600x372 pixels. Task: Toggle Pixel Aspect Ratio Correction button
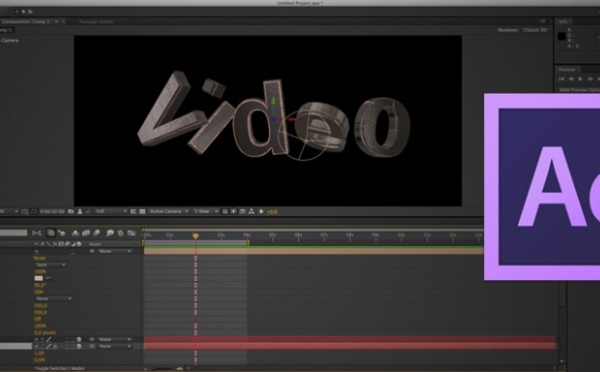225,211
